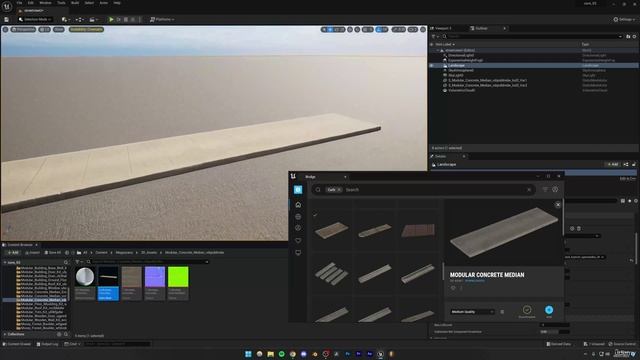Open the Cinematics toolbar dropdown icon
The height and width of the screenshot is (360, 640).
[x=93, y=19]
